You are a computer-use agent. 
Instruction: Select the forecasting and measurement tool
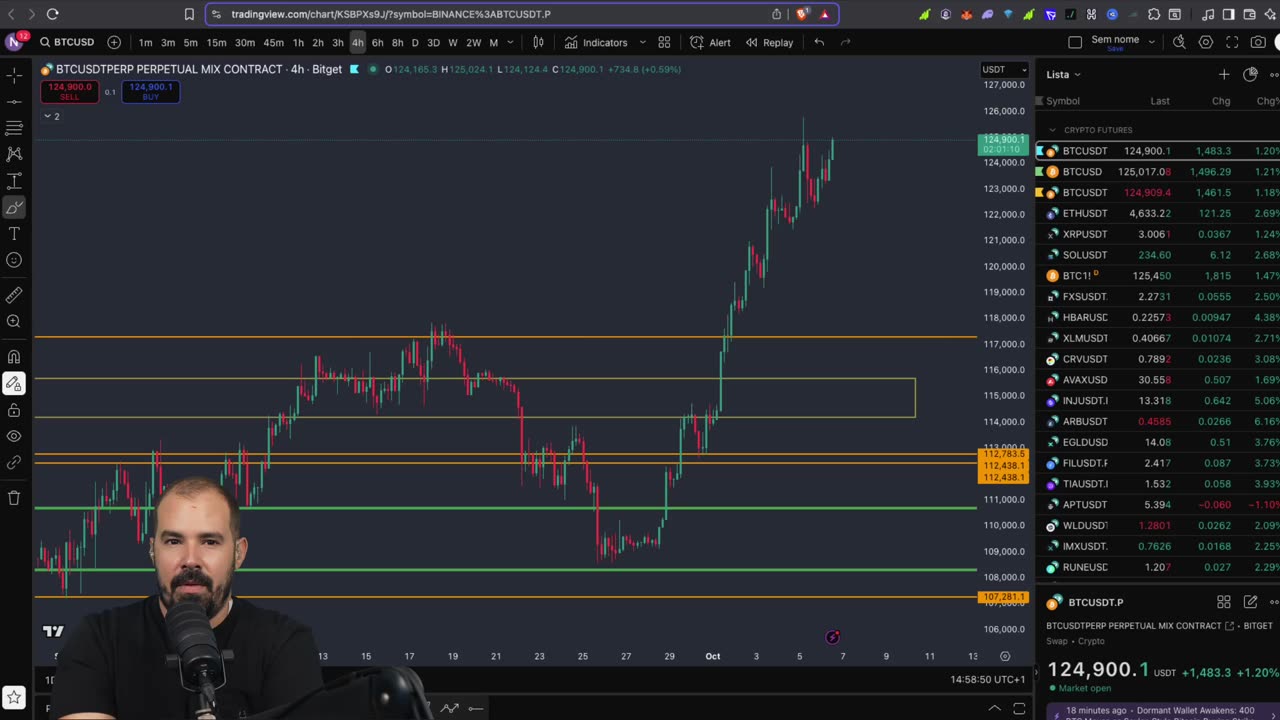pyautogui.click(x=14, y=181)
